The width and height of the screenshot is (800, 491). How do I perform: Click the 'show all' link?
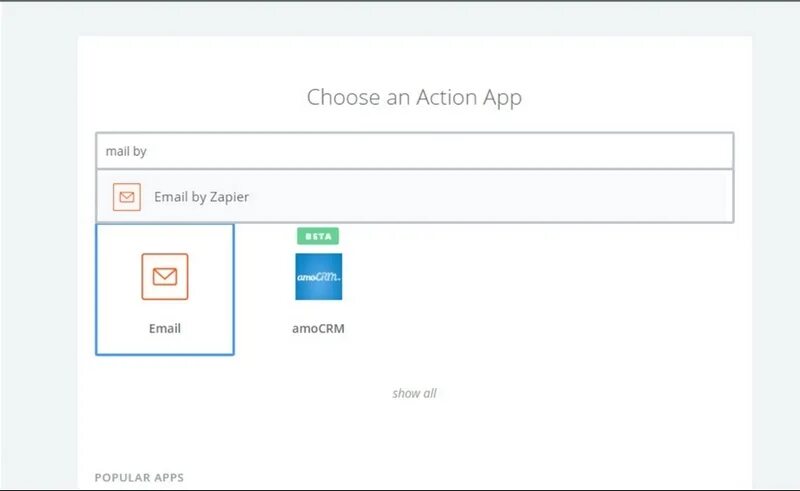(x=414, y=393)
